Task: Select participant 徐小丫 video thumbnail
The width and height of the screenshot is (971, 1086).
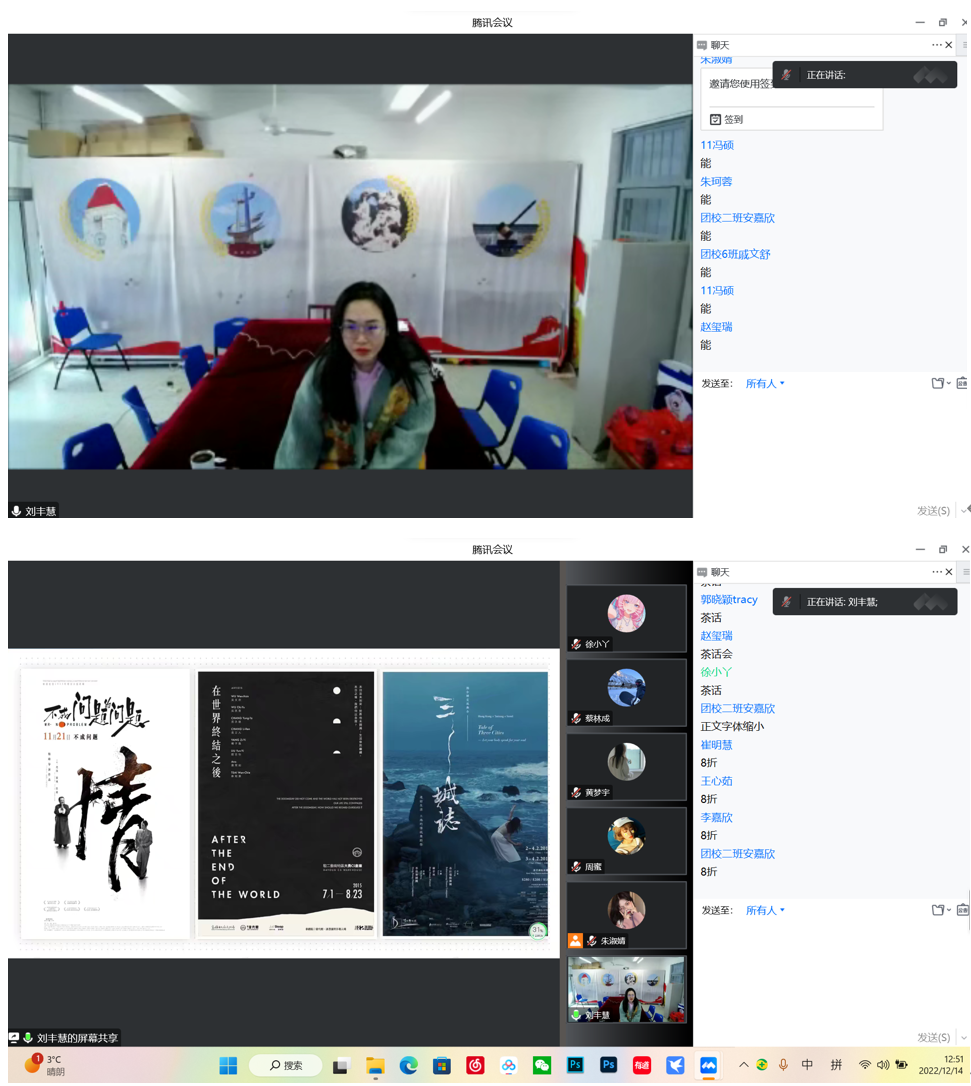Action: click(626, 618)
